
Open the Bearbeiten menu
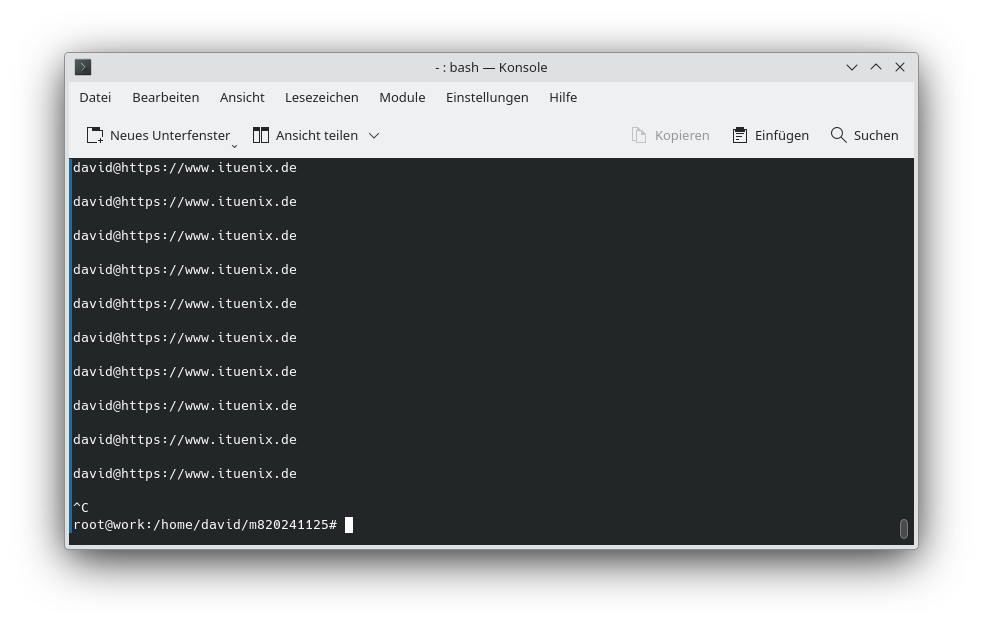165,97
